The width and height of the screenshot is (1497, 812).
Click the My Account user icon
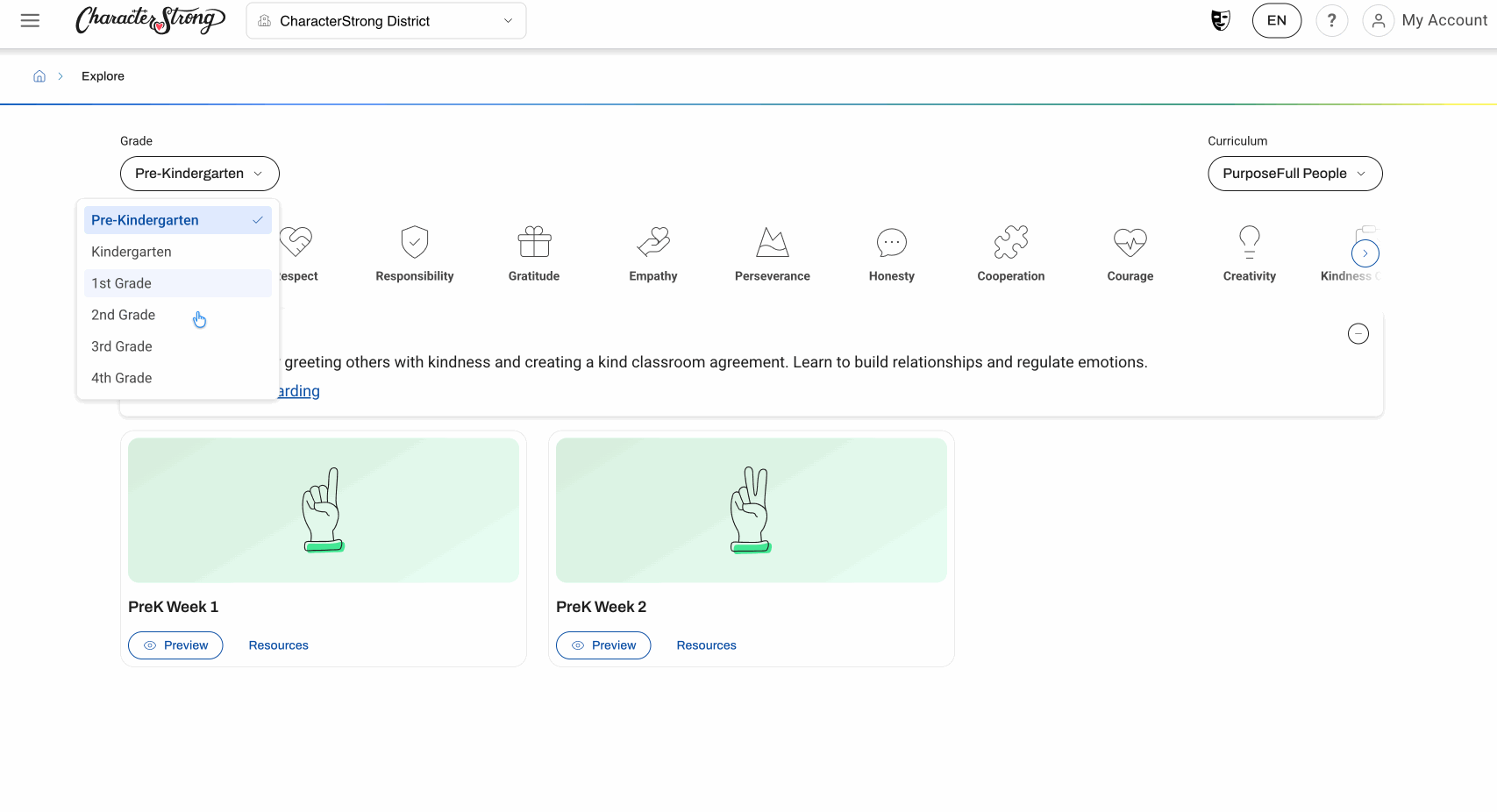pyautogui.click(x=1379, y=20)
